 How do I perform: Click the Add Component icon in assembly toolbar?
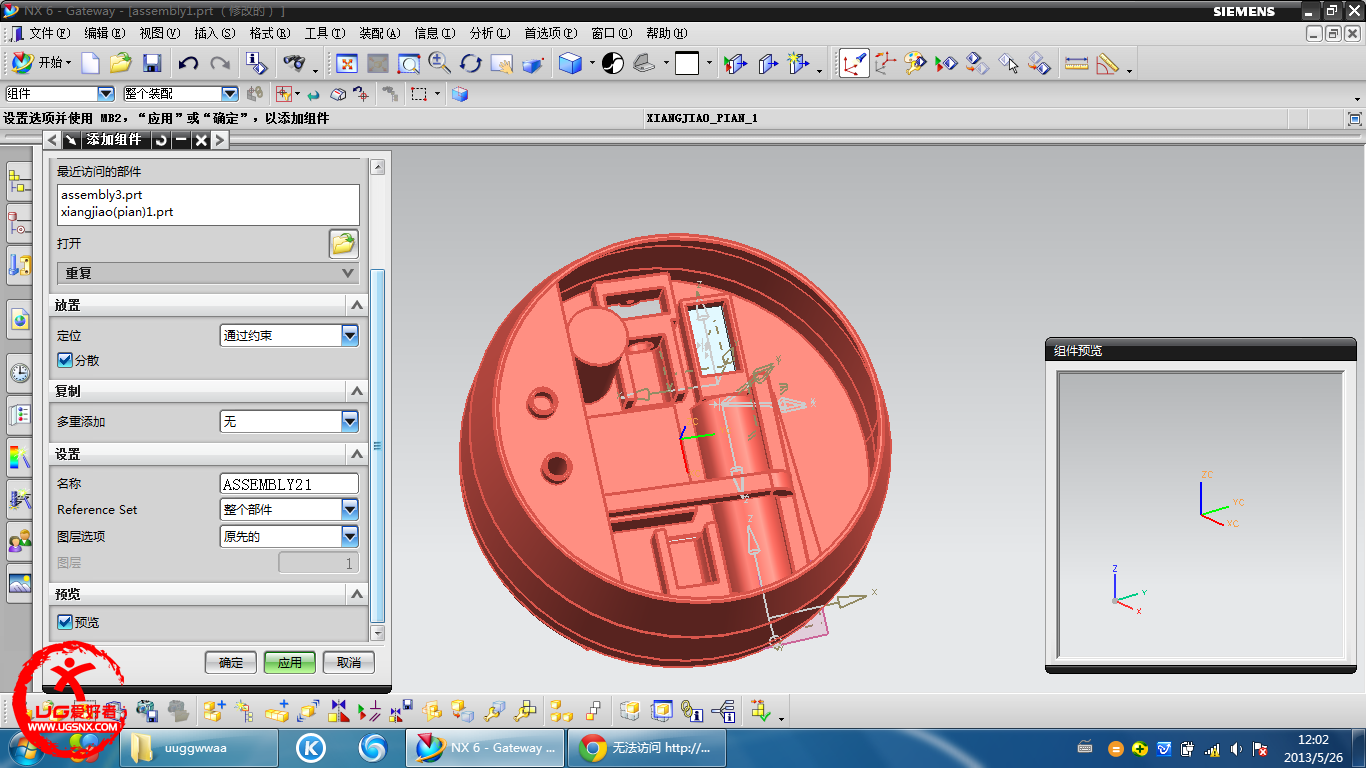213,711
